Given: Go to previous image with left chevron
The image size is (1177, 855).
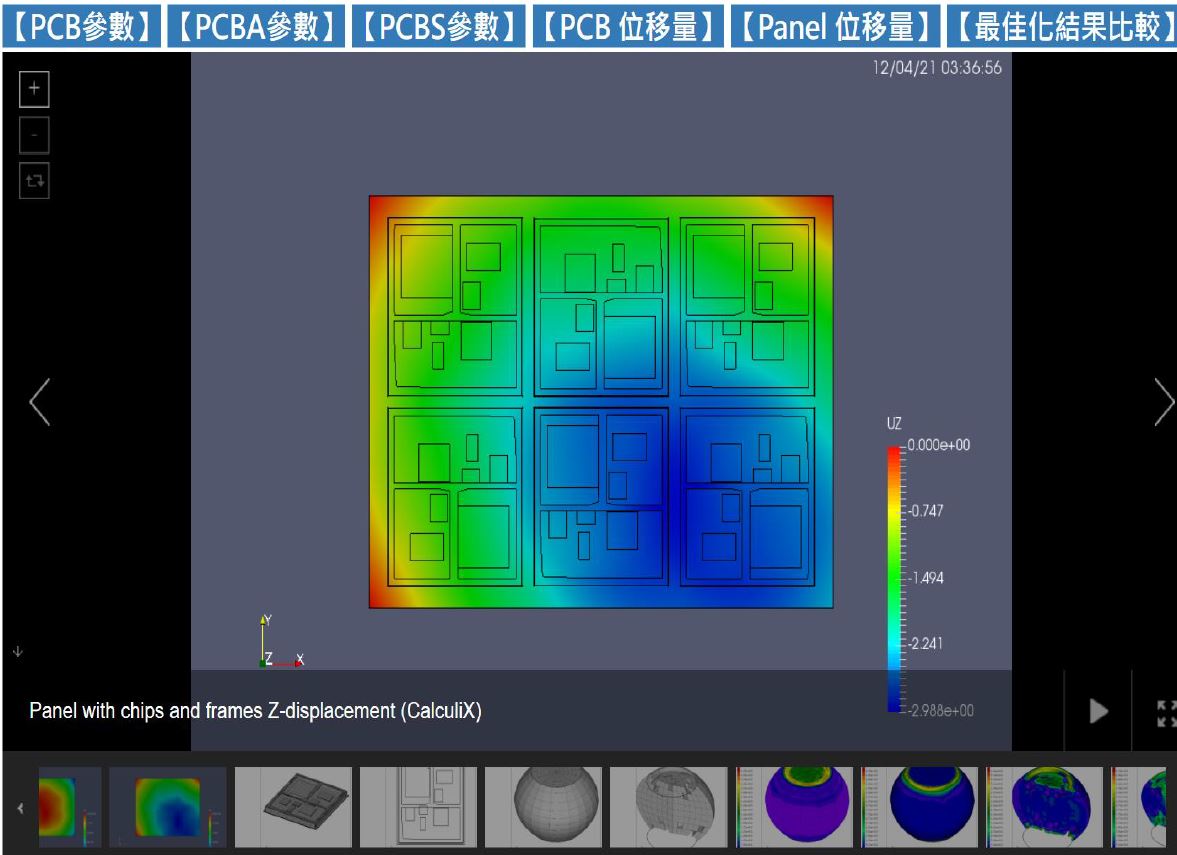Looking at the screenshot, I should tap(40, 402).
